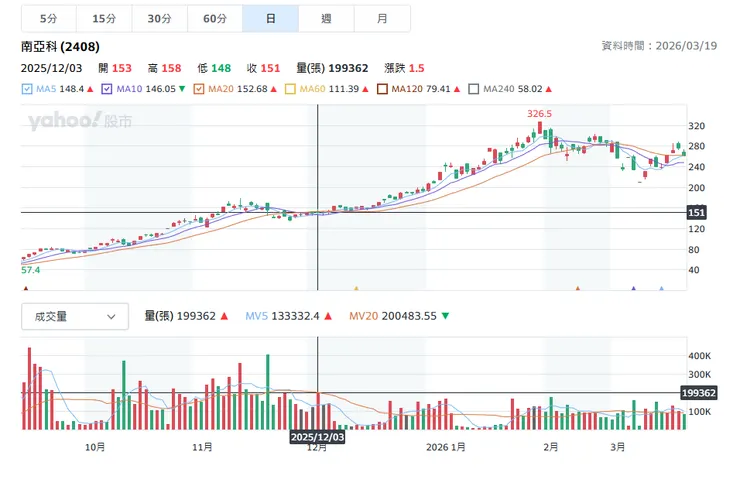Select the 週 weekly chart tab
The width and height of the screenshot is (740, 479).
326,19
